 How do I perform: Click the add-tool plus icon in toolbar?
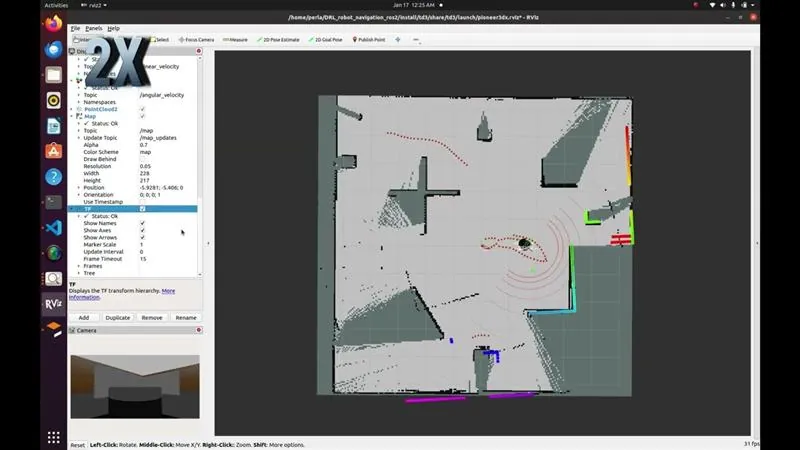(x=397, y=40)
